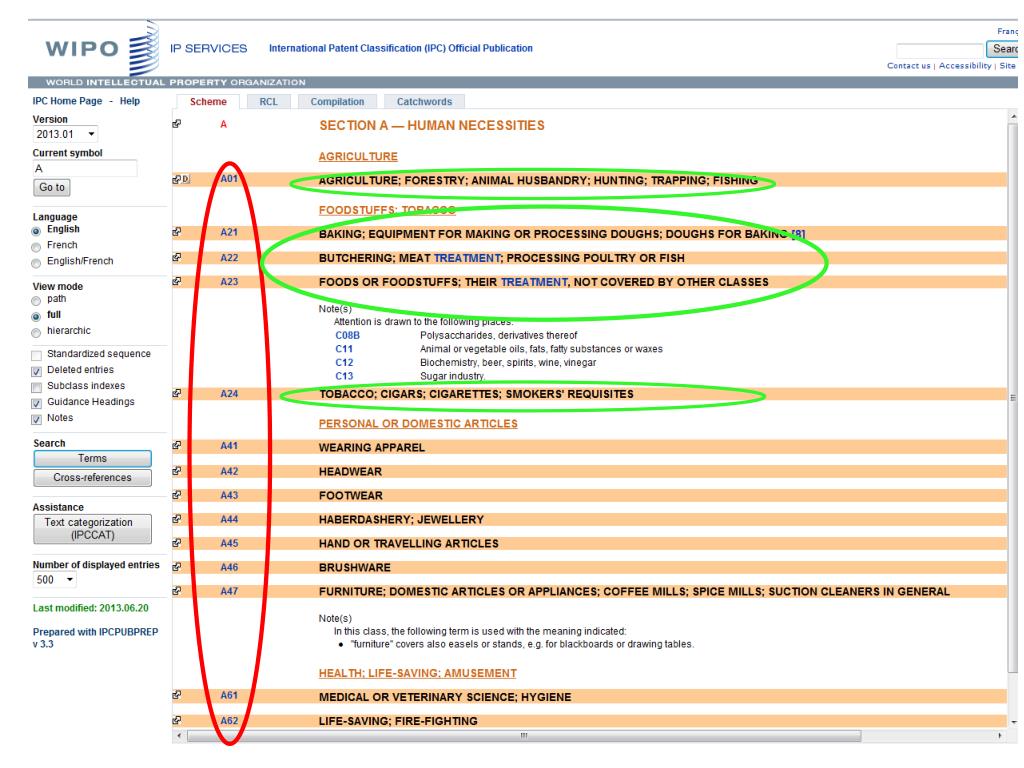
Task: Choose the full view mode
Action: point(36,317)
